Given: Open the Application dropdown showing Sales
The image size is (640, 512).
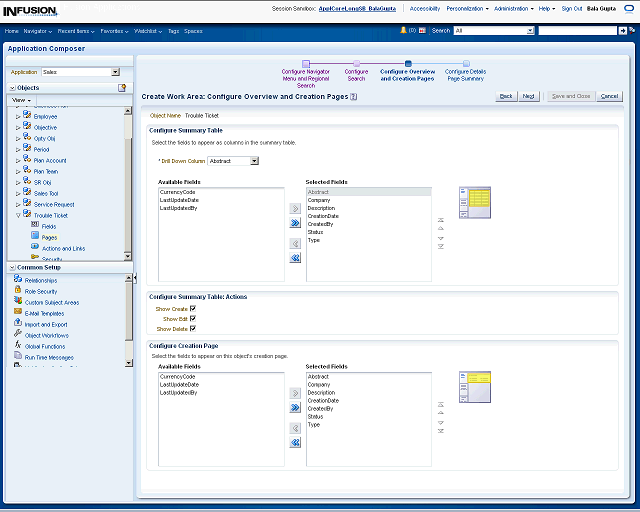Looking at the screenshot, I should click(115, 72).
